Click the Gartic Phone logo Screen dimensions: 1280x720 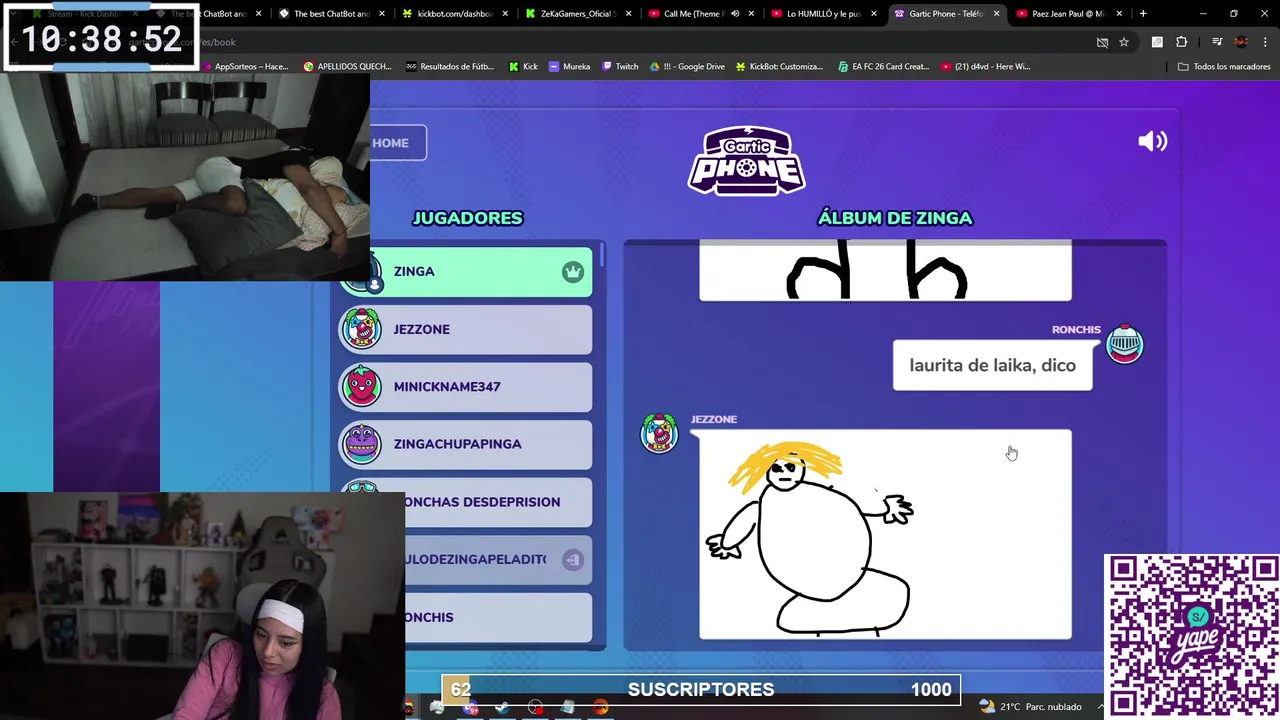747,160
